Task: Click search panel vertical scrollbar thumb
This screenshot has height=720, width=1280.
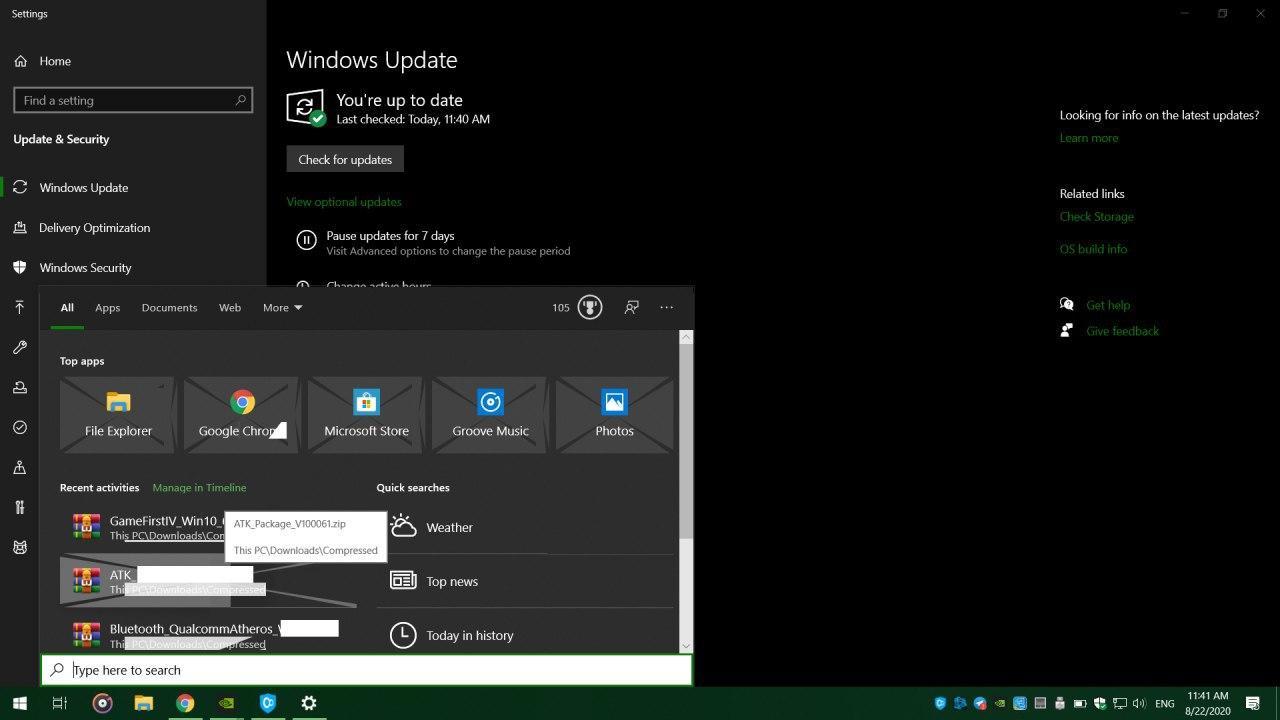Action: 686,441
